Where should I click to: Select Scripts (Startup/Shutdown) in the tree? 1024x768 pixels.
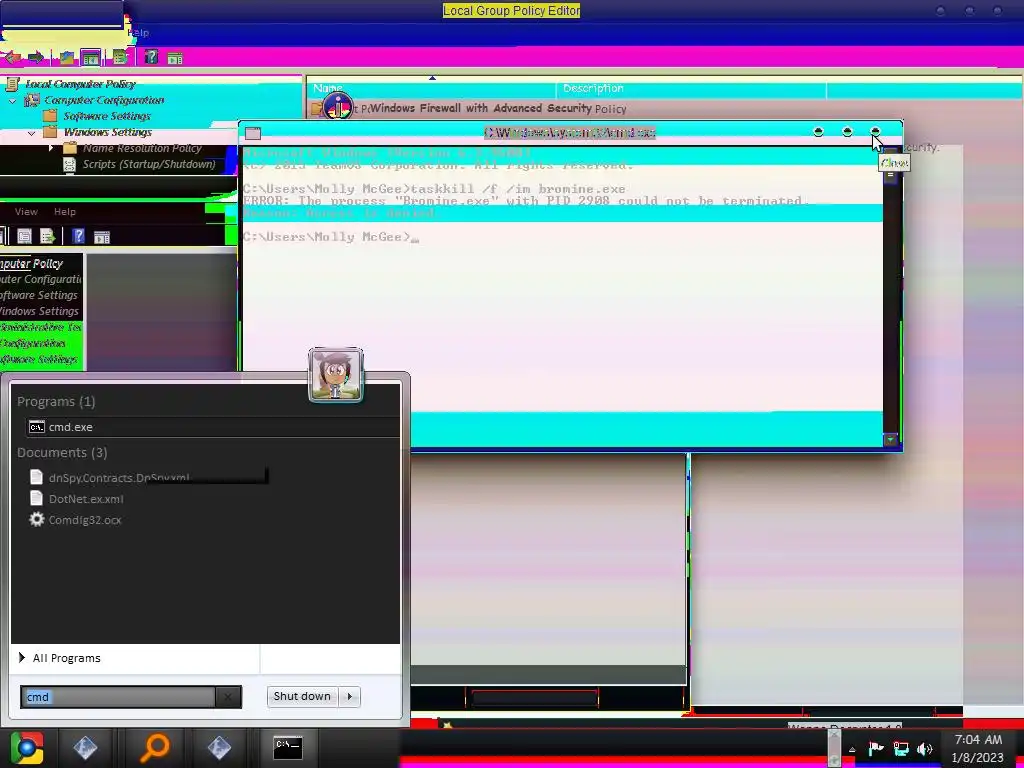[149, 164]
